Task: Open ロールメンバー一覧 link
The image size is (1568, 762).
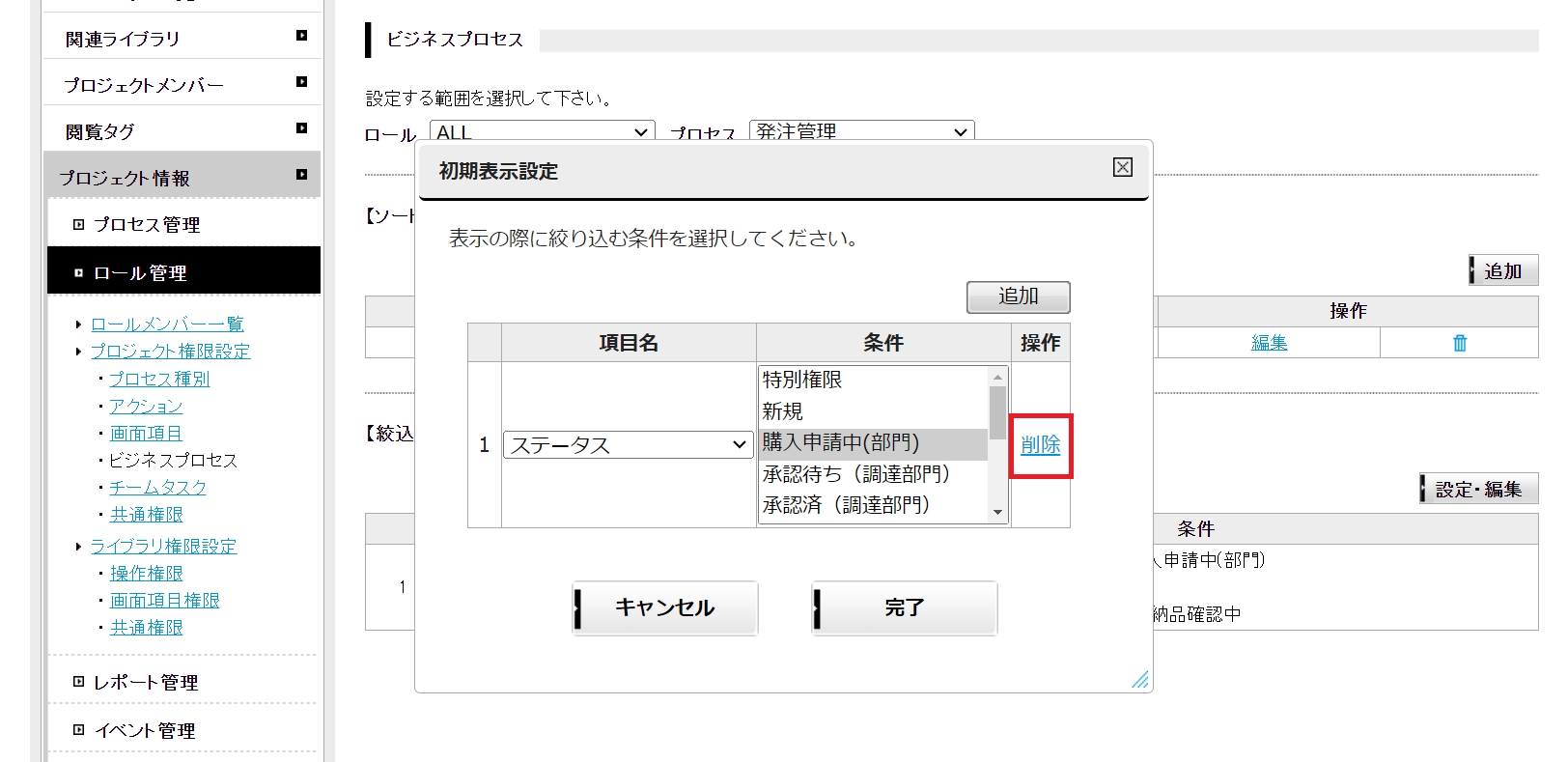Action: point(167,324)
